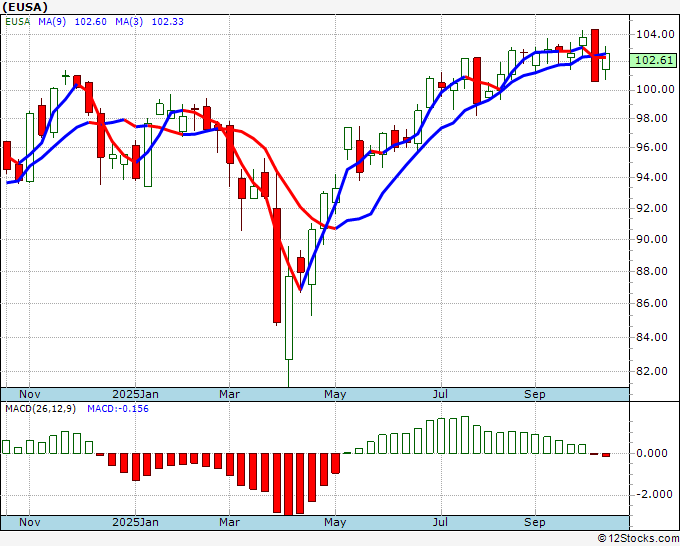Click the MA(3) legend label

click(x=129, y=22)
